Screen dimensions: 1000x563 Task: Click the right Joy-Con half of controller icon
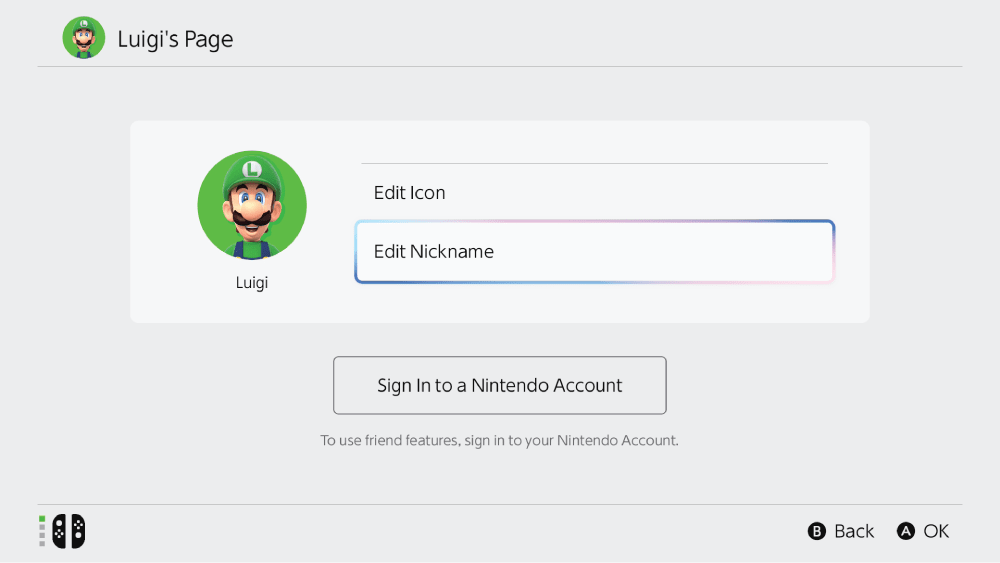coord(77,531)
